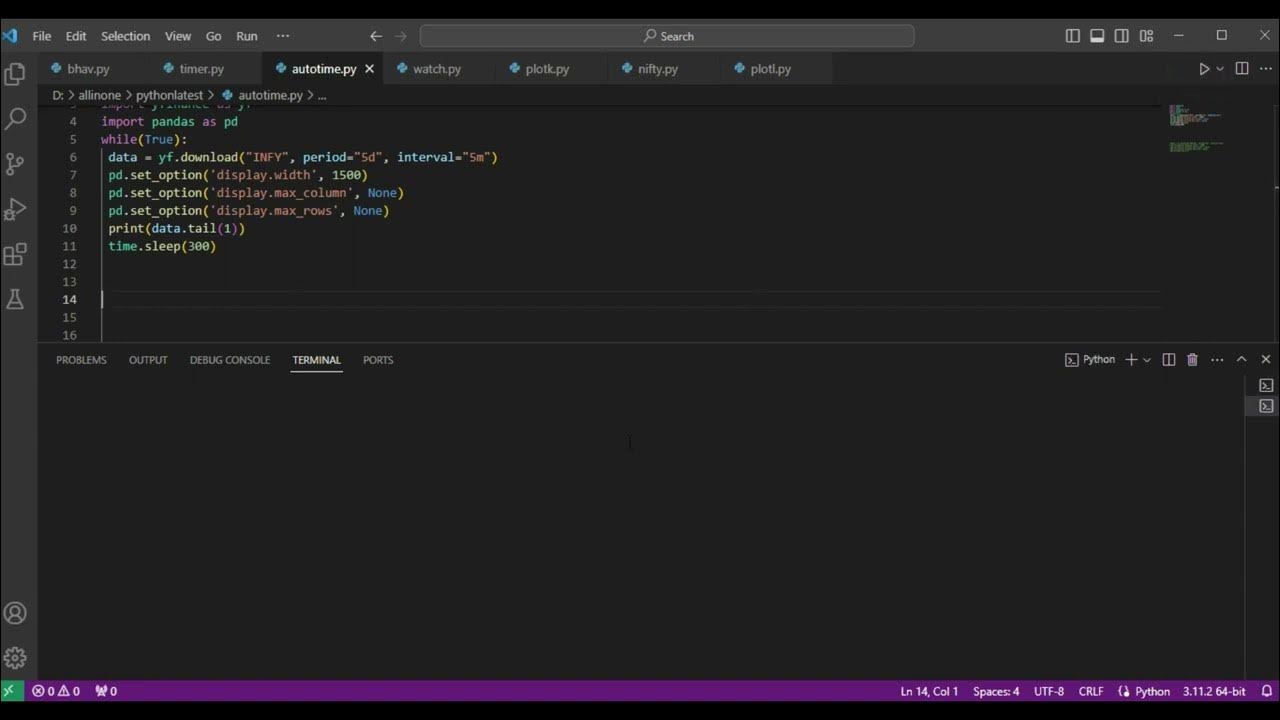This screenshot has height=720, width=1280.
Task: Open the Go menu
Action: click(x=213, y=36)
